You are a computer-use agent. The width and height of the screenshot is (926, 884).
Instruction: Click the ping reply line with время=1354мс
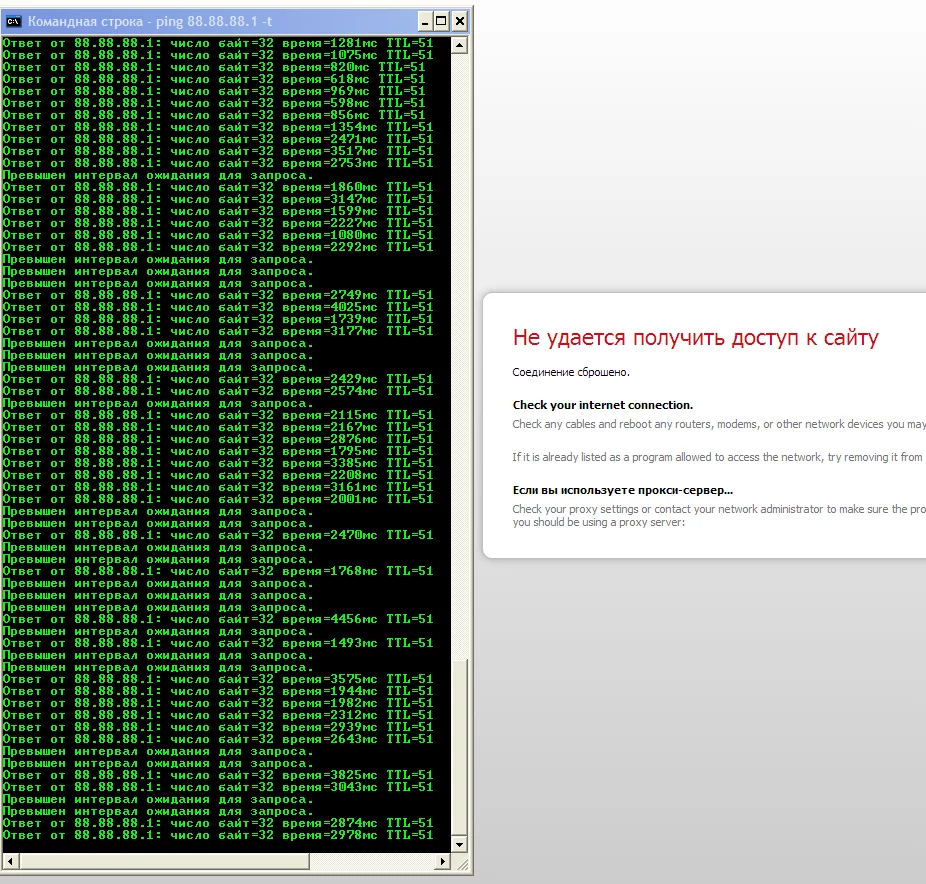click(x=218, y=128)
